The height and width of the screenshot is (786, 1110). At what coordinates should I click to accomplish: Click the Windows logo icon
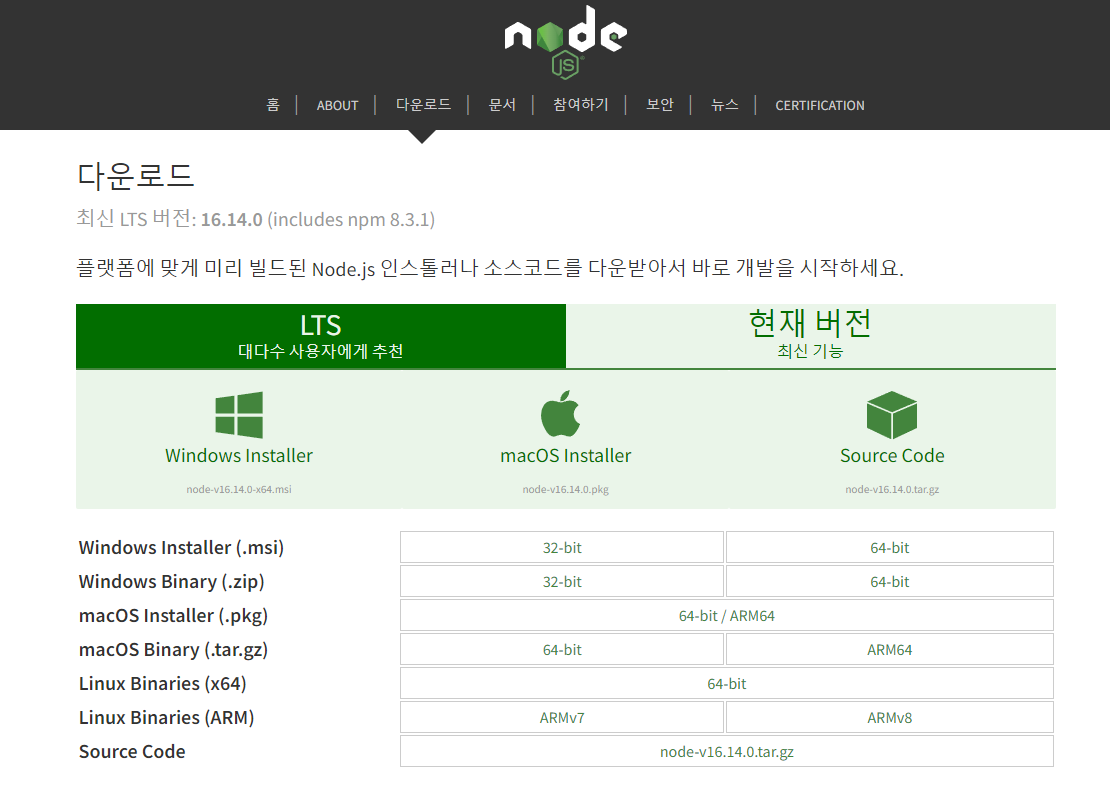[x=239, y=415]
